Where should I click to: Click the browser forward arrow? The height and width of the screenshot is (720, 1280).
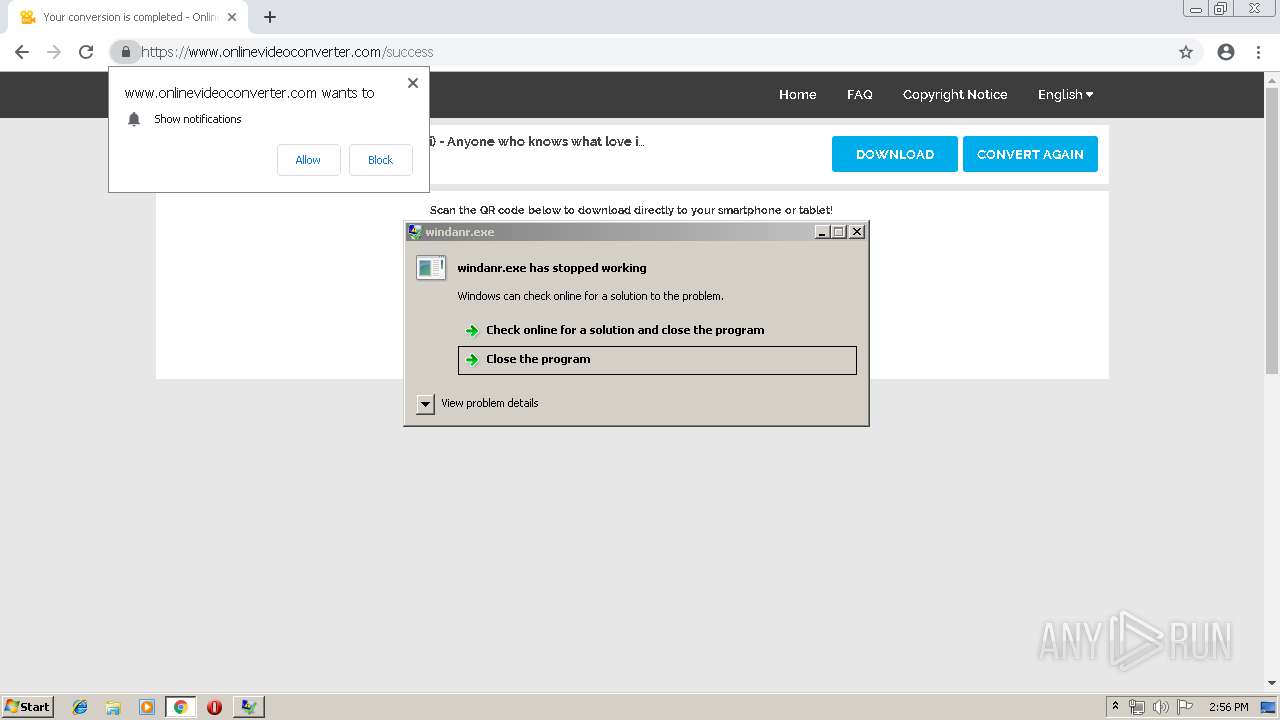click(x=54, y=52)
